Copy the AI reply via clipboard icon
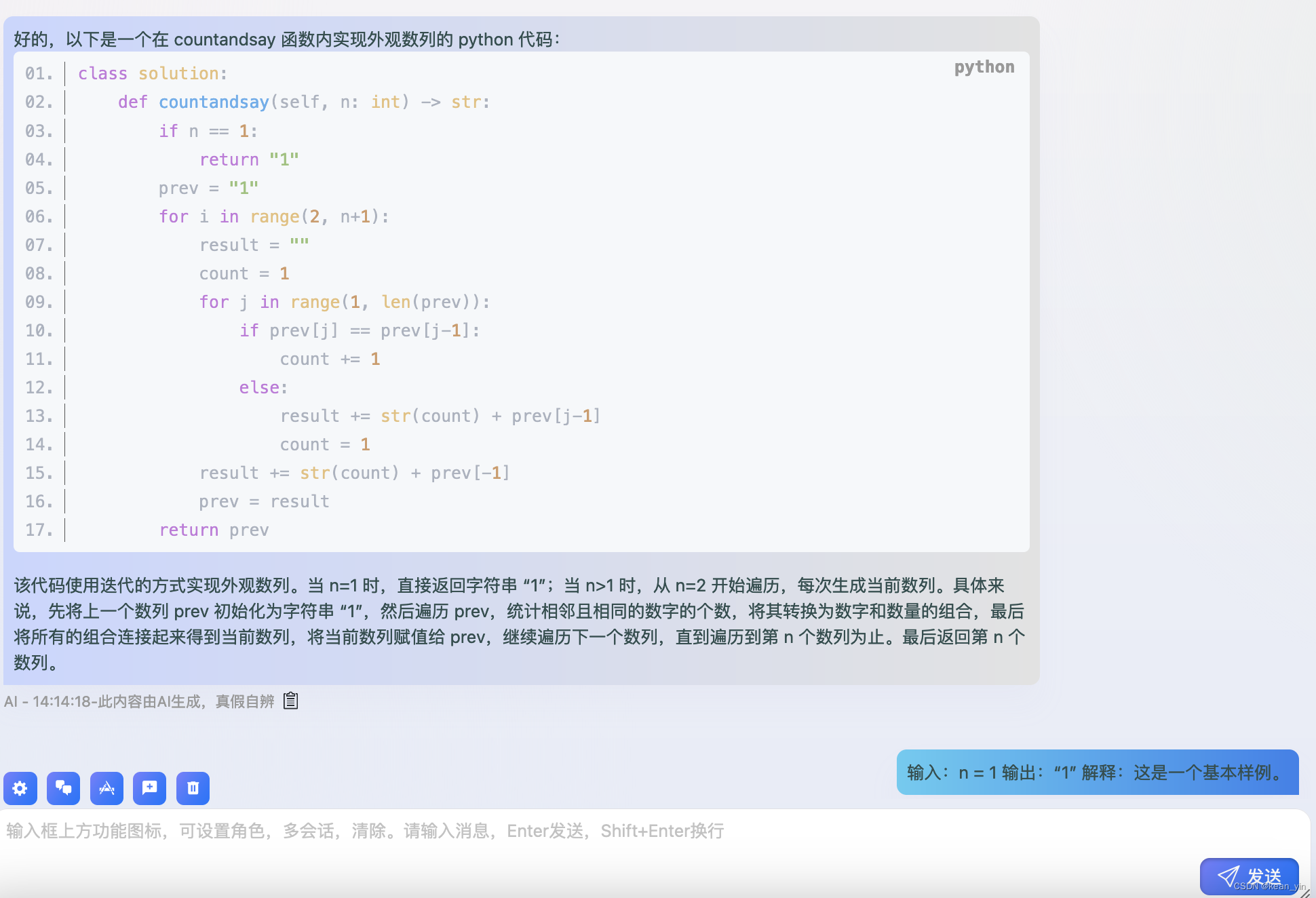The width and height of the screenshot is (1316, 898). pyautogui.click(x=291, y=701)
